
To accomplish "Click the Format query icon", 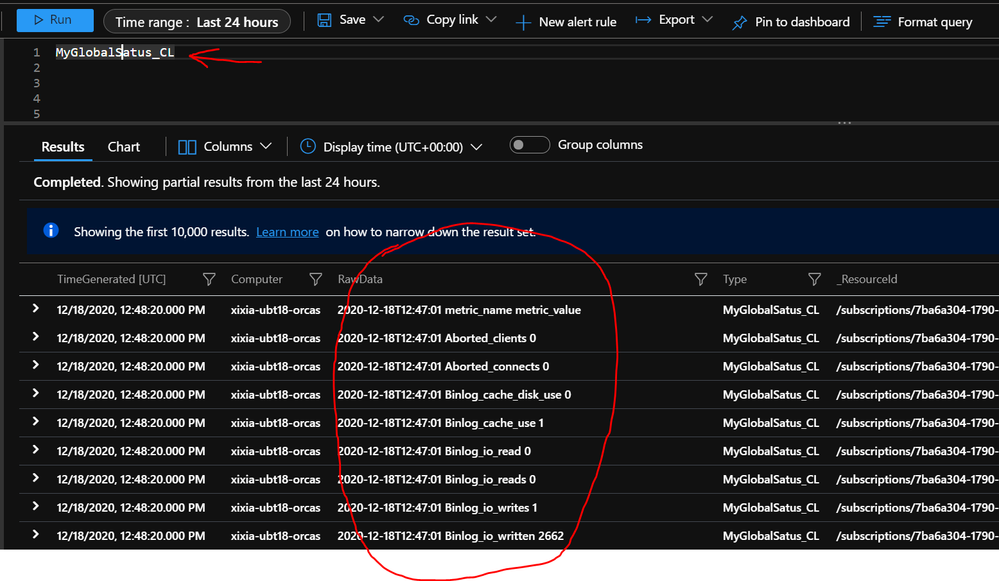I will [x=882, y=22].
